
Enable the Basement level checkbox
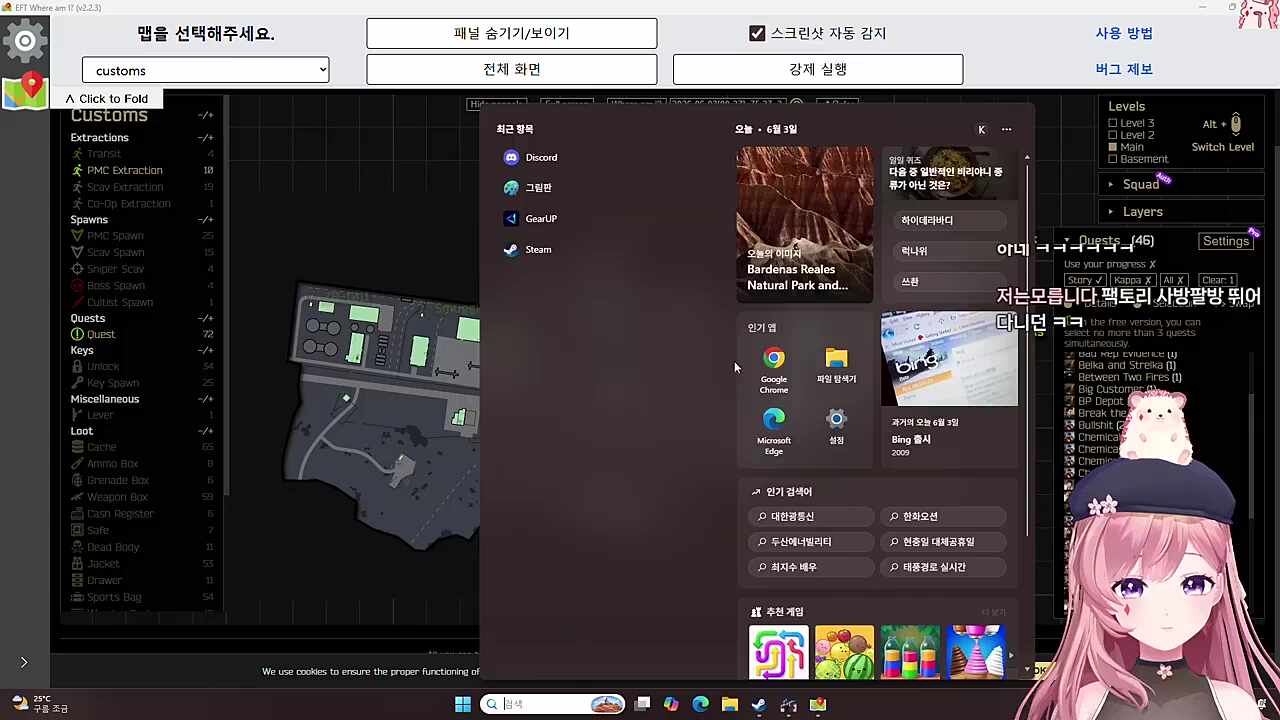(1112, 159)
